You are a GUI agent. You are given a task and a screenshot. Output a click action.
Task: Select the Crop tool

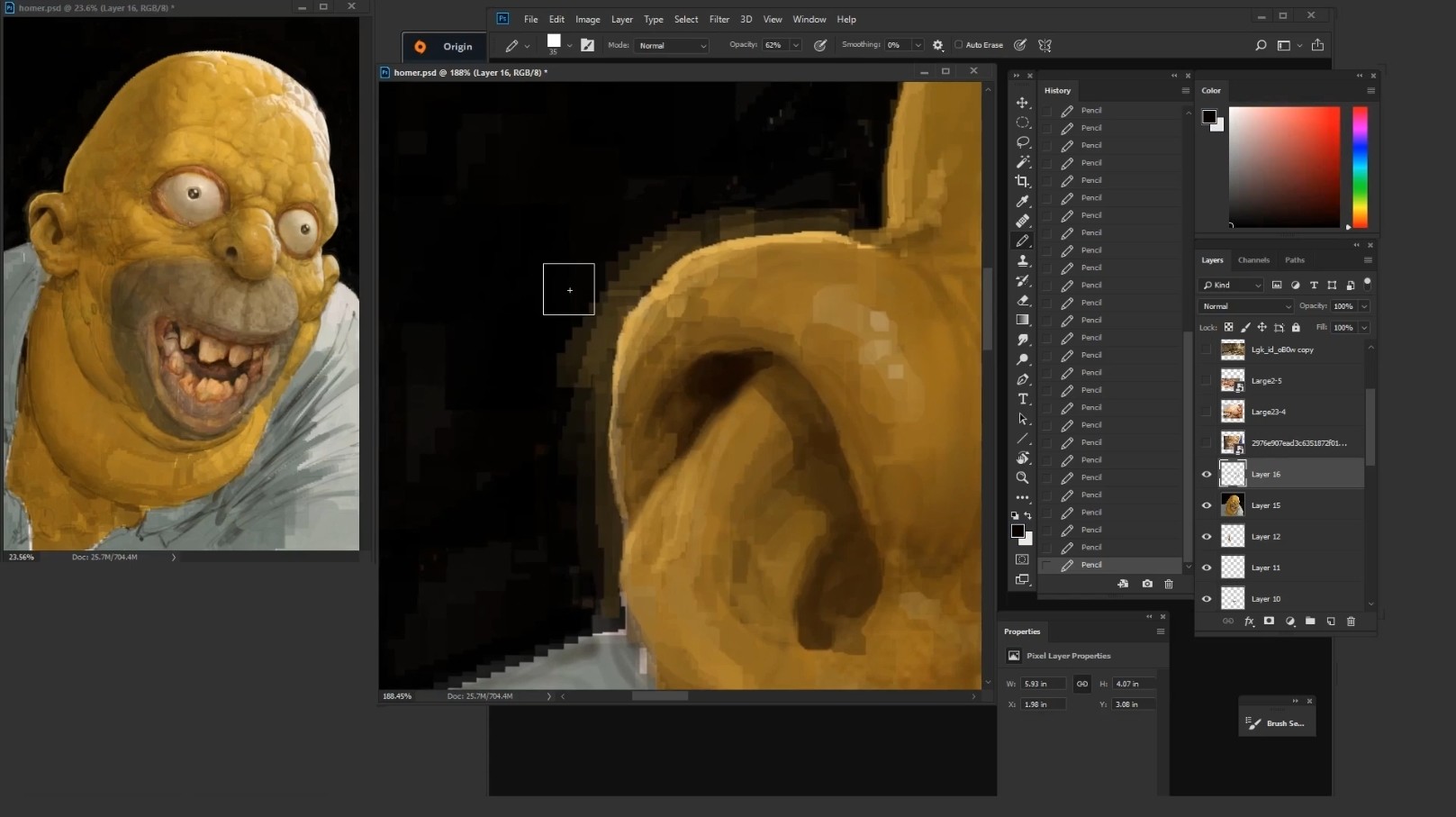[x=1022, y=182]
